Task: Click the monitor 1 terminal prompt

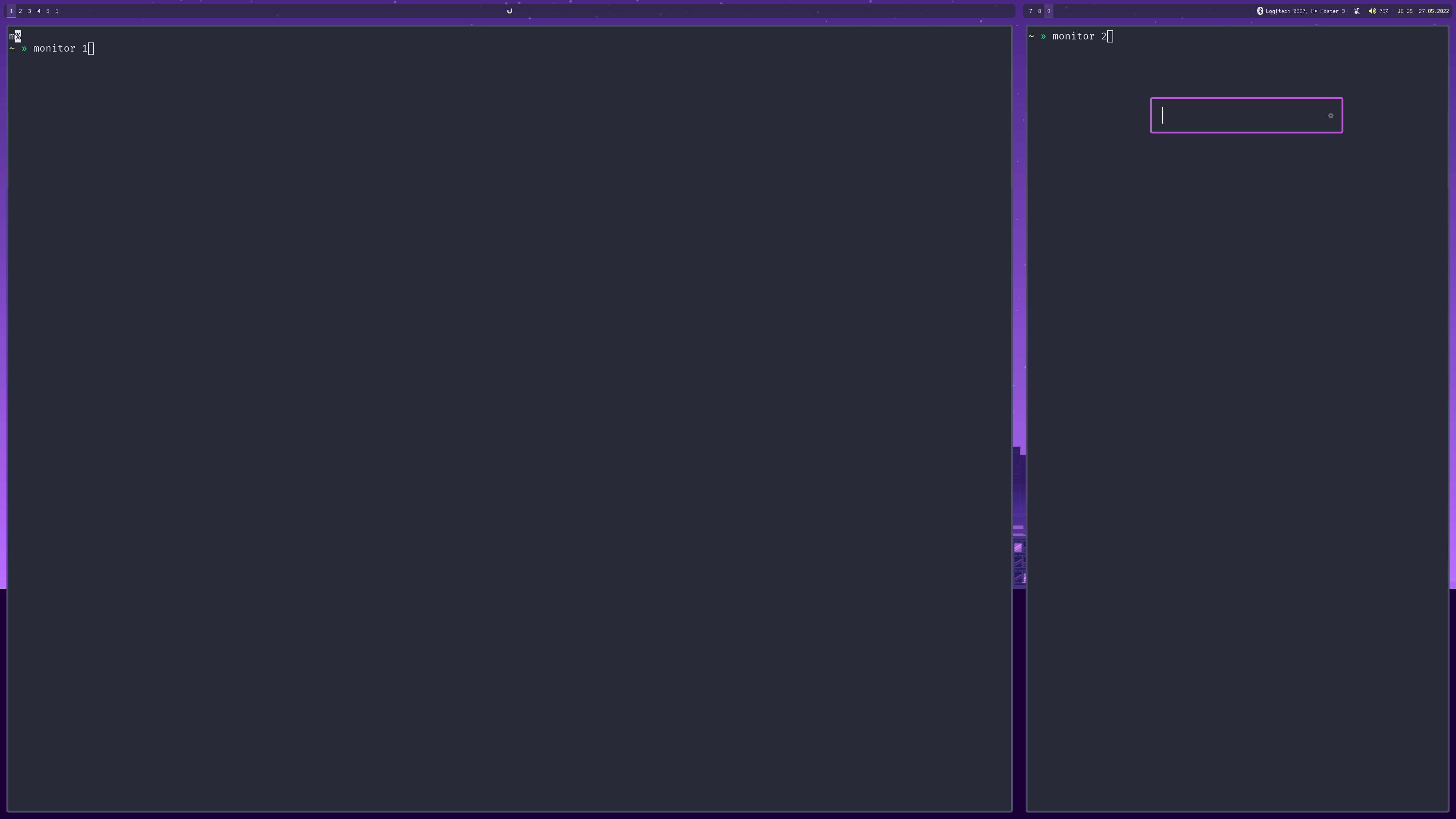Action: [x=62, y=48]
